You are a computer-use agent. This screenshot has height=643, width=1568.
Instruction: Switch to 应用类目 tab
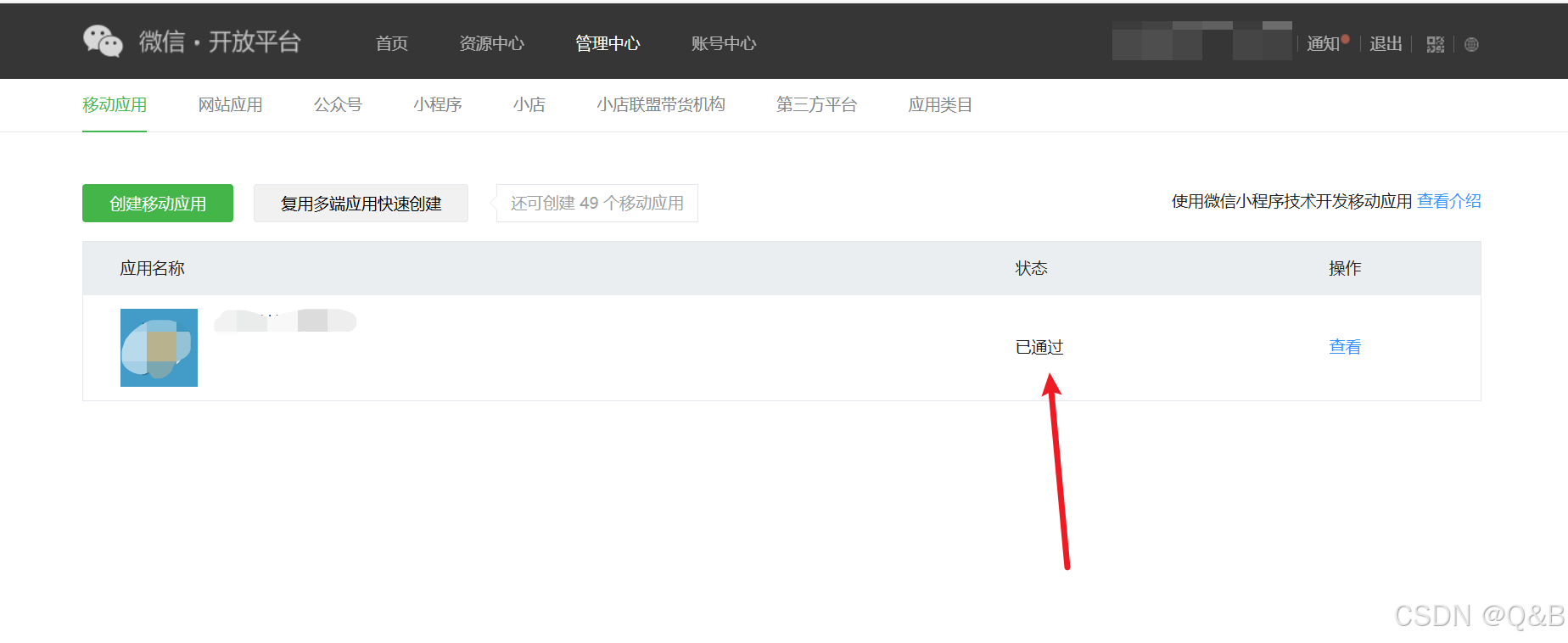[940, 104]
